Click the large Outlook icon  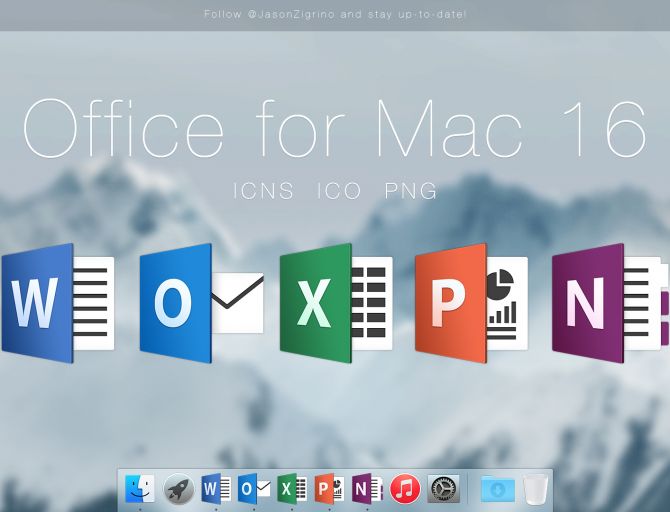(200, 303)
